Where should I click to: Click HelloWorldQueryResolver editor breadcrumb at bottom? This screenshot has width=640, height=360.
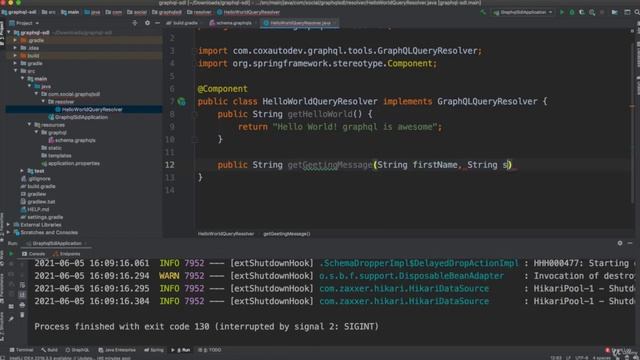click(x=226, y=234)
